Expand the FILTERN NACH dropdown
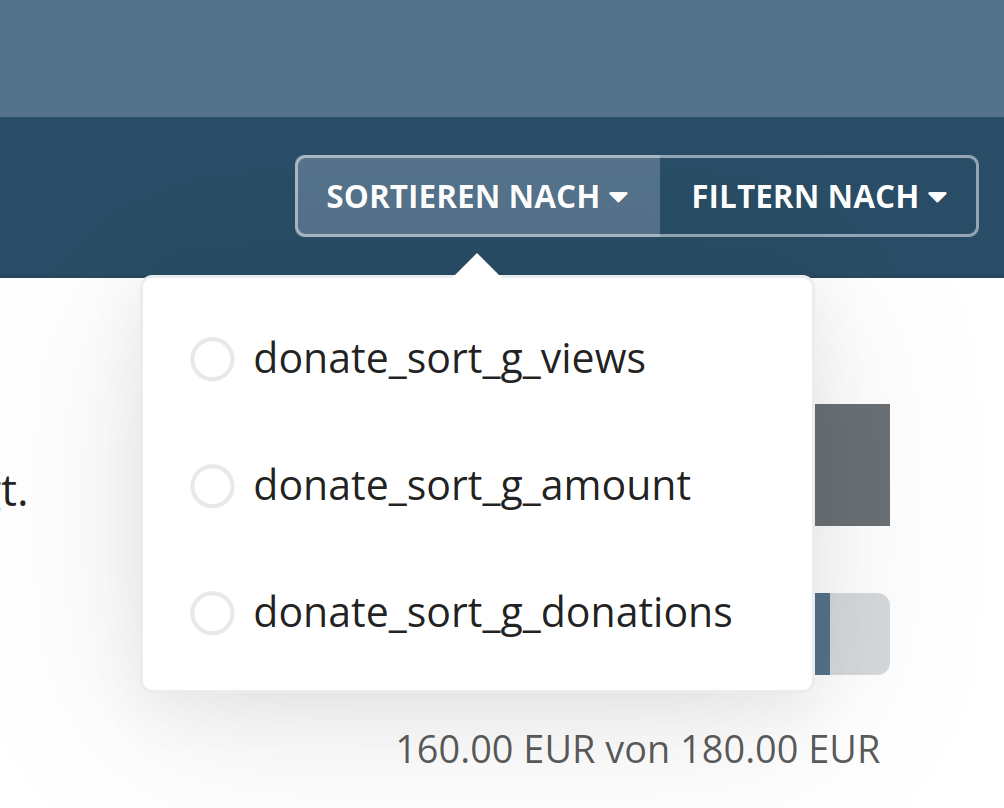The width and height of the screenshot is (1004, 808). tap(818, 196)
